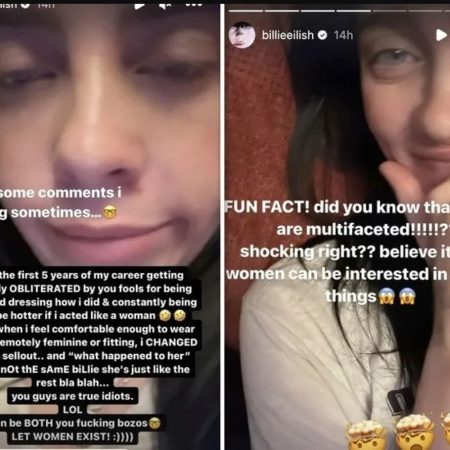450x450 pixels.
Task: Click the verified badge on the left story
Action: 26,4
